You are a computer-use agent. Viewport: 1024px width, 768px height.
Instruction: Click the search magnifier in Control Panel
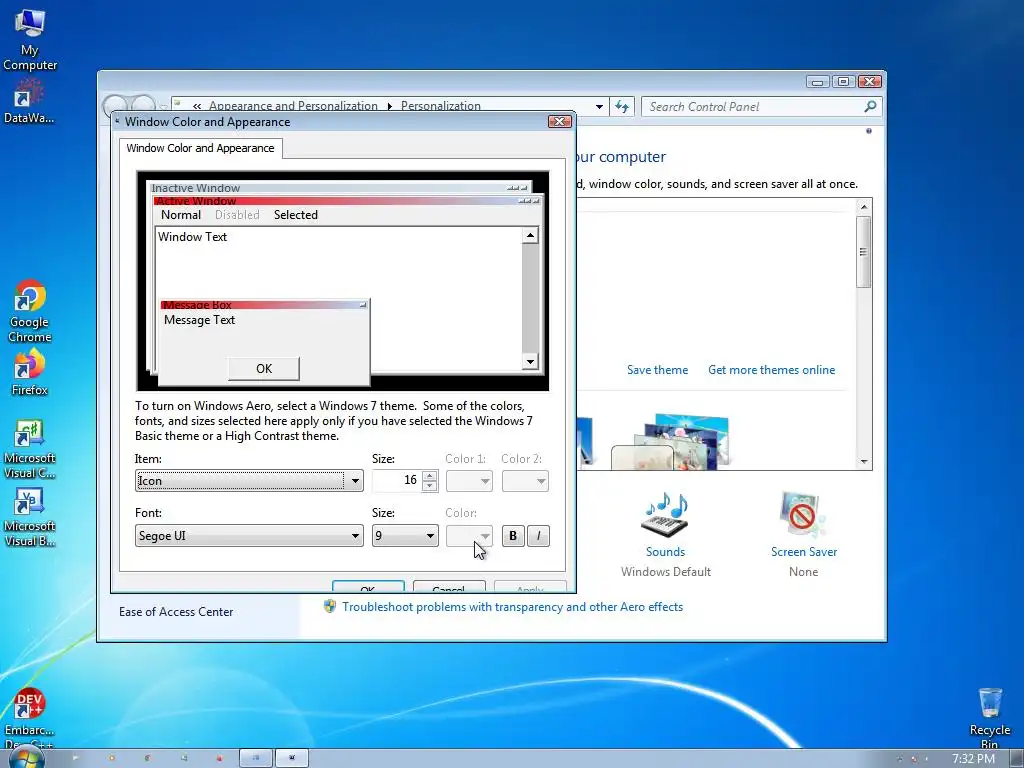[x=870, y=106]
